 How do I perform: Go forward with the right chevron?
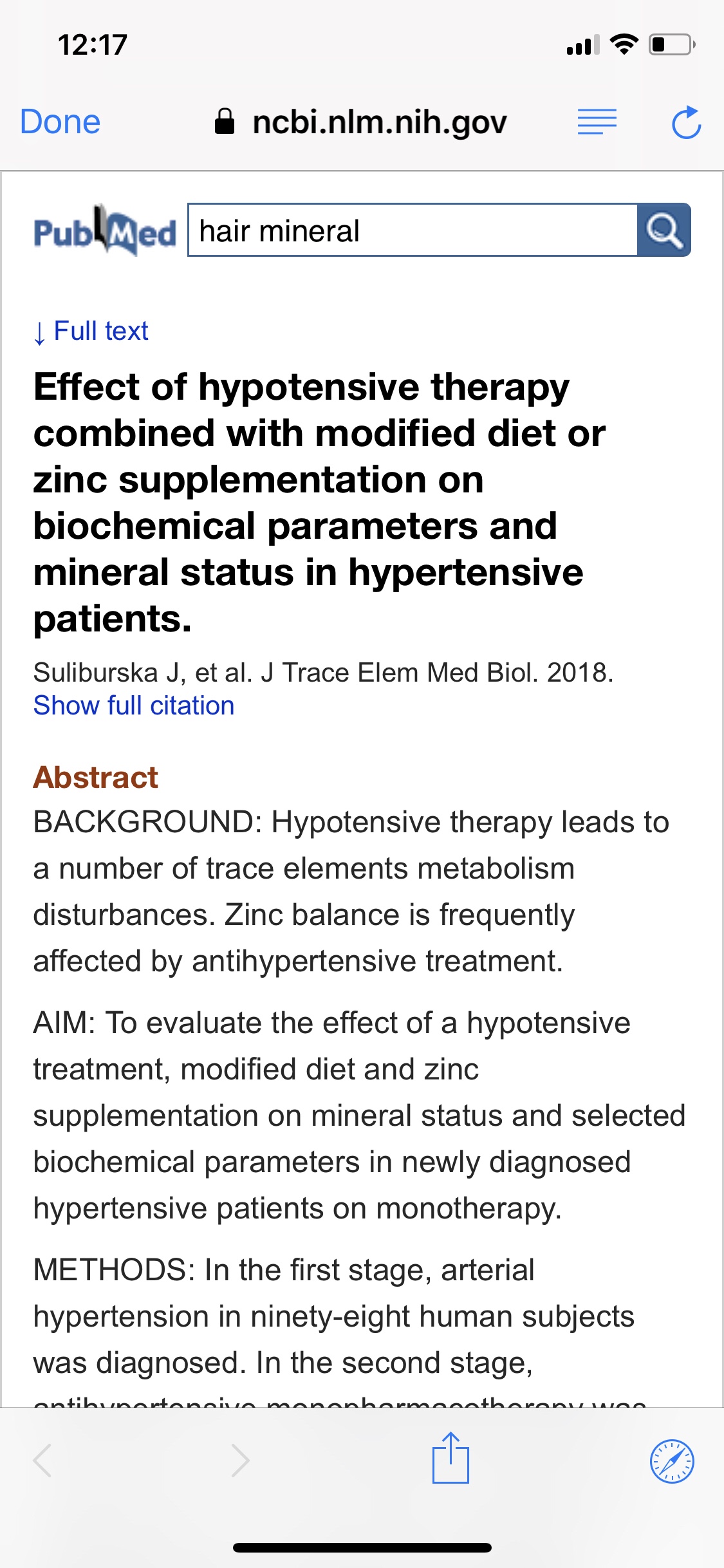(240, 1460)
